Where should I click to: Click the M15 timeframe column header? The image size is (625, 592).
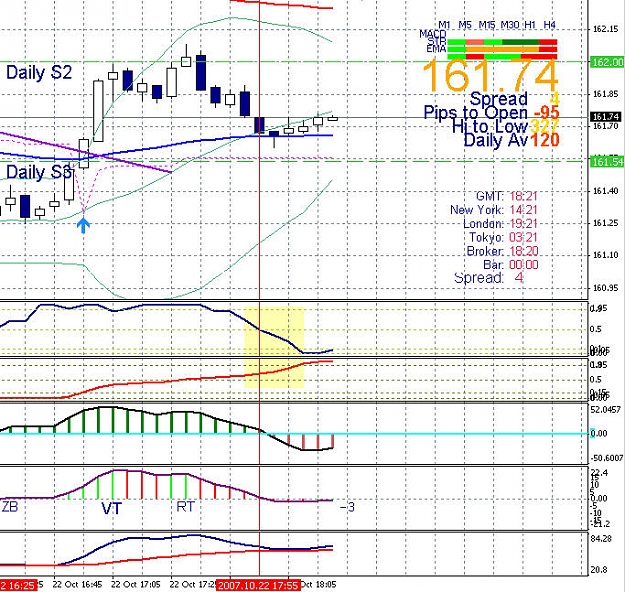point(486,25)
